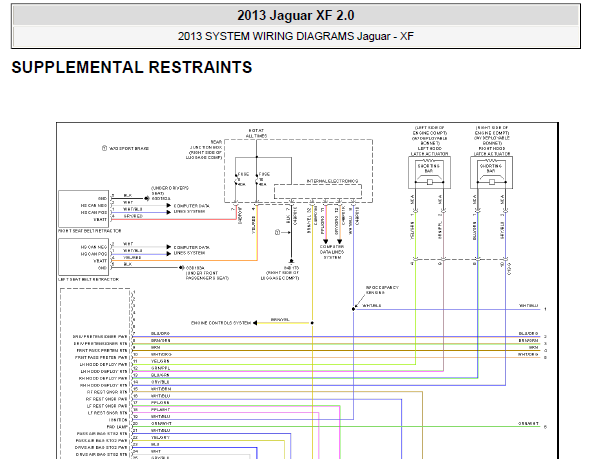This screenshot has width=605, height=459.
Task: Click ground symbol near luggage compartment label
Action: [x=291, y=262]
